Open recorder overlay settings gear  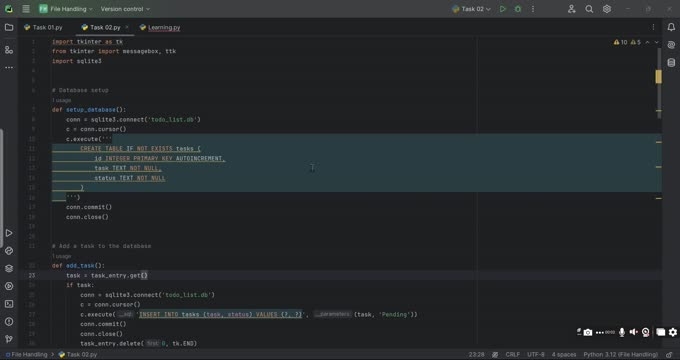(x=673, y=332)
